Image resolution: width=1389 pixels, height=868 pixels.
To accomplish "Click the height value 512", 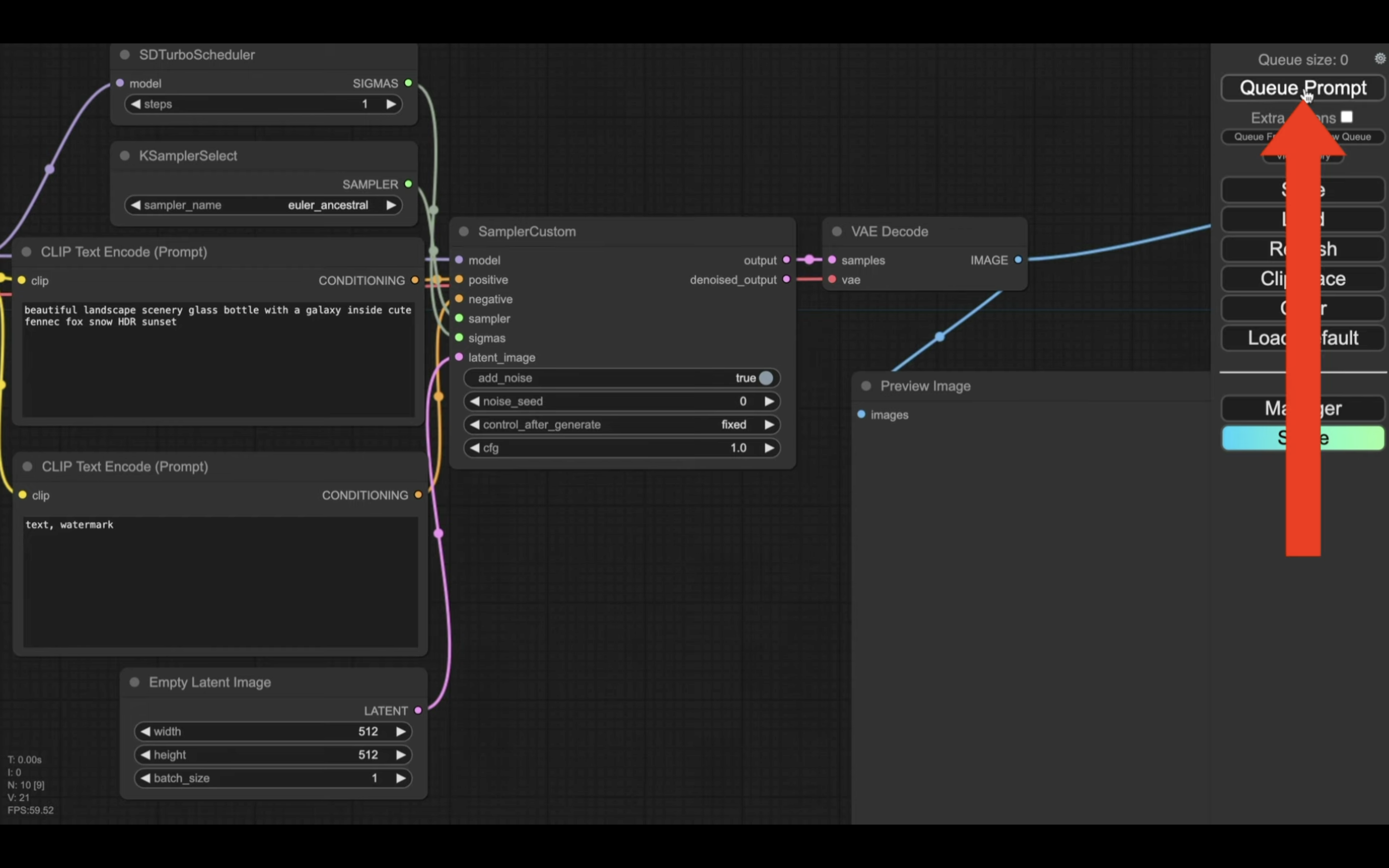I will click(368, 755).
